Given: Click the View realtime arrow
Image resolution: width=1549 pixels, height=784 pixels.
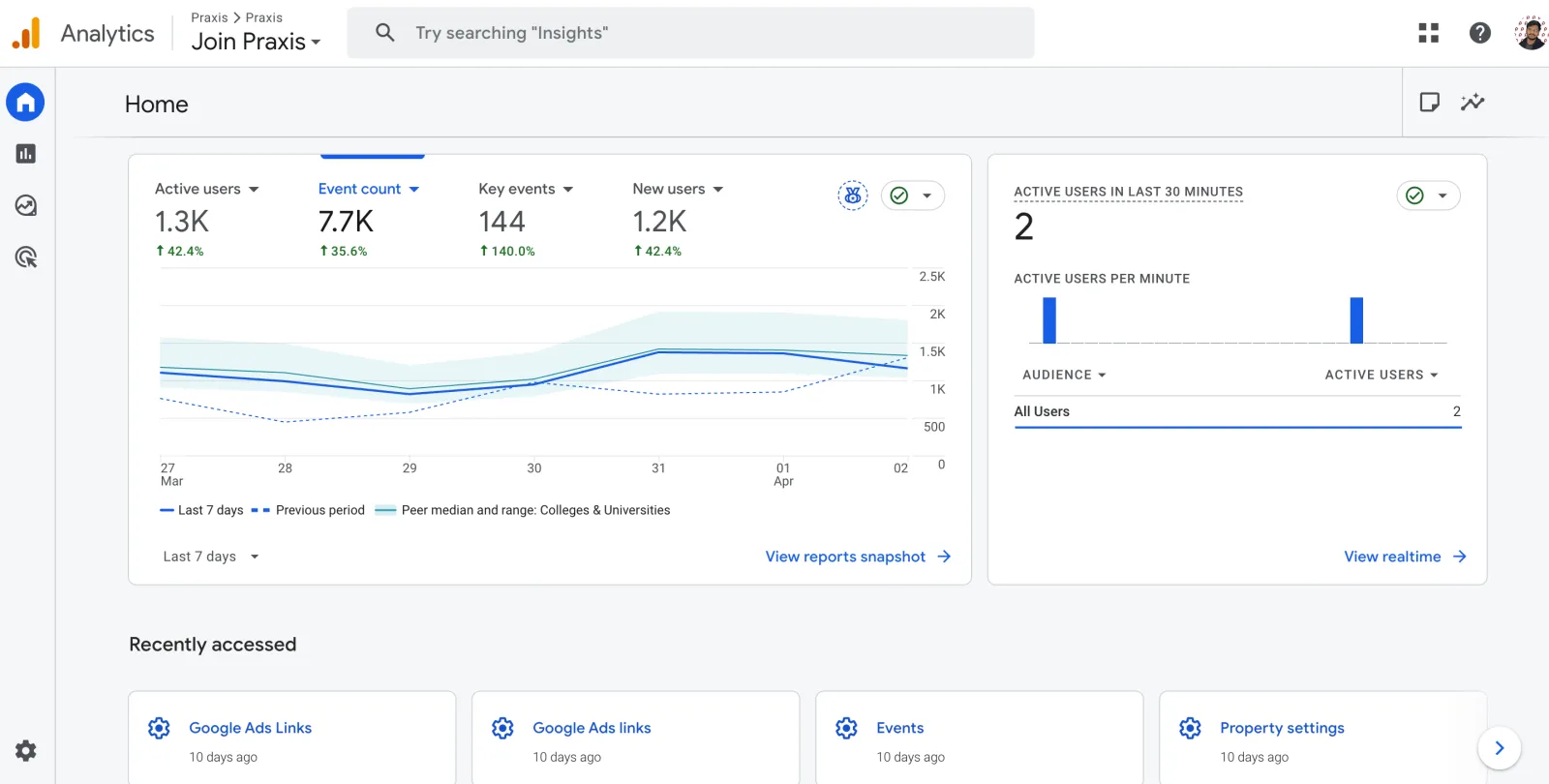Looking at the screenshot, I should (1459, 557).
